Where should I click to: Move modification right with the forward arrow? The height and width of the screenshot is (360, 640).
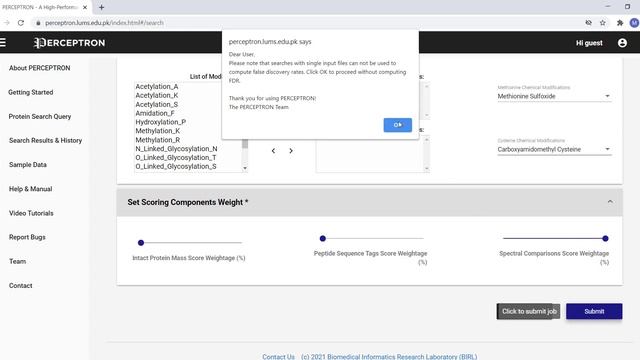291,151
